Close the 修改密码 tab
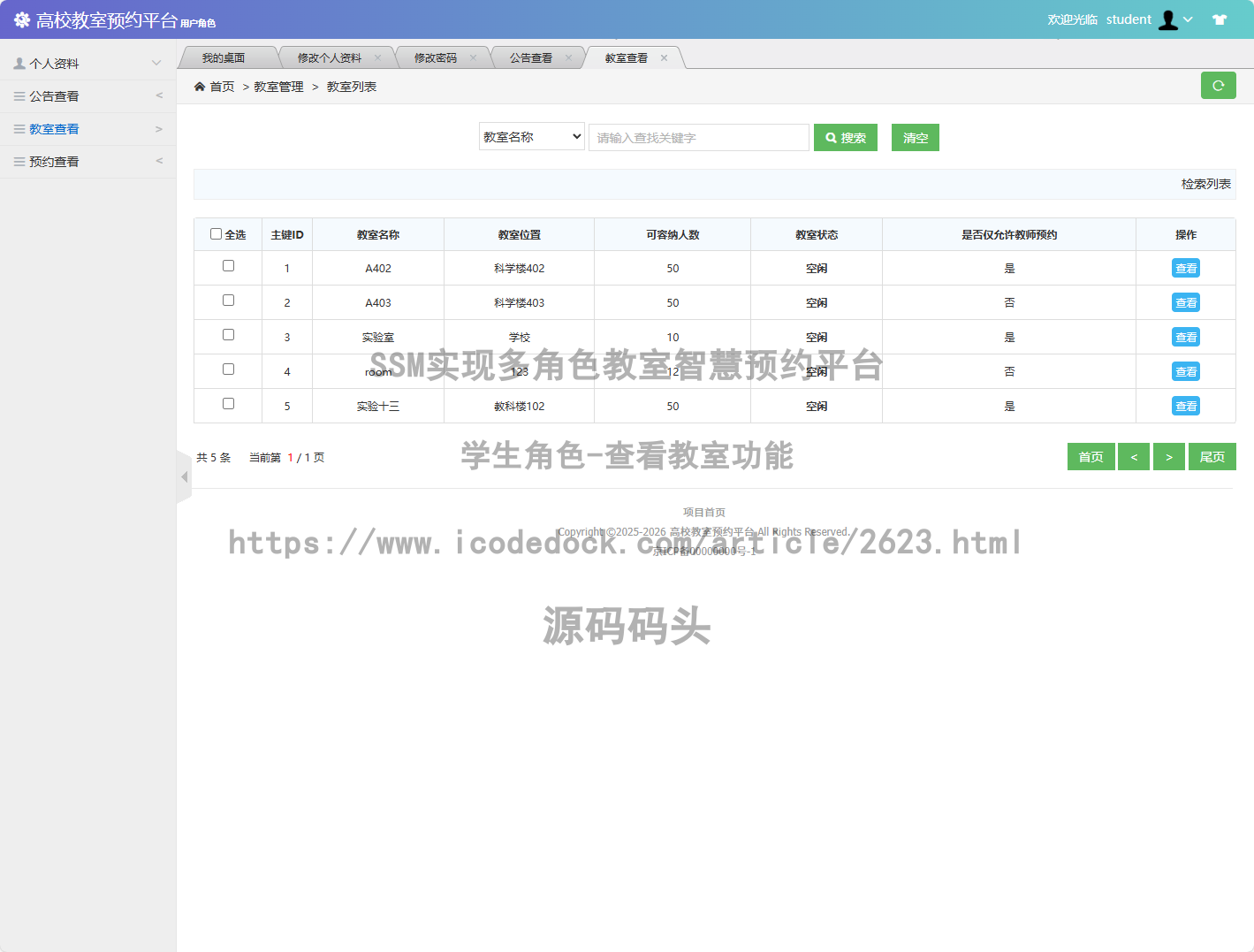The width and height of the screenshot is (1254, 952). (x=473, y=58)
